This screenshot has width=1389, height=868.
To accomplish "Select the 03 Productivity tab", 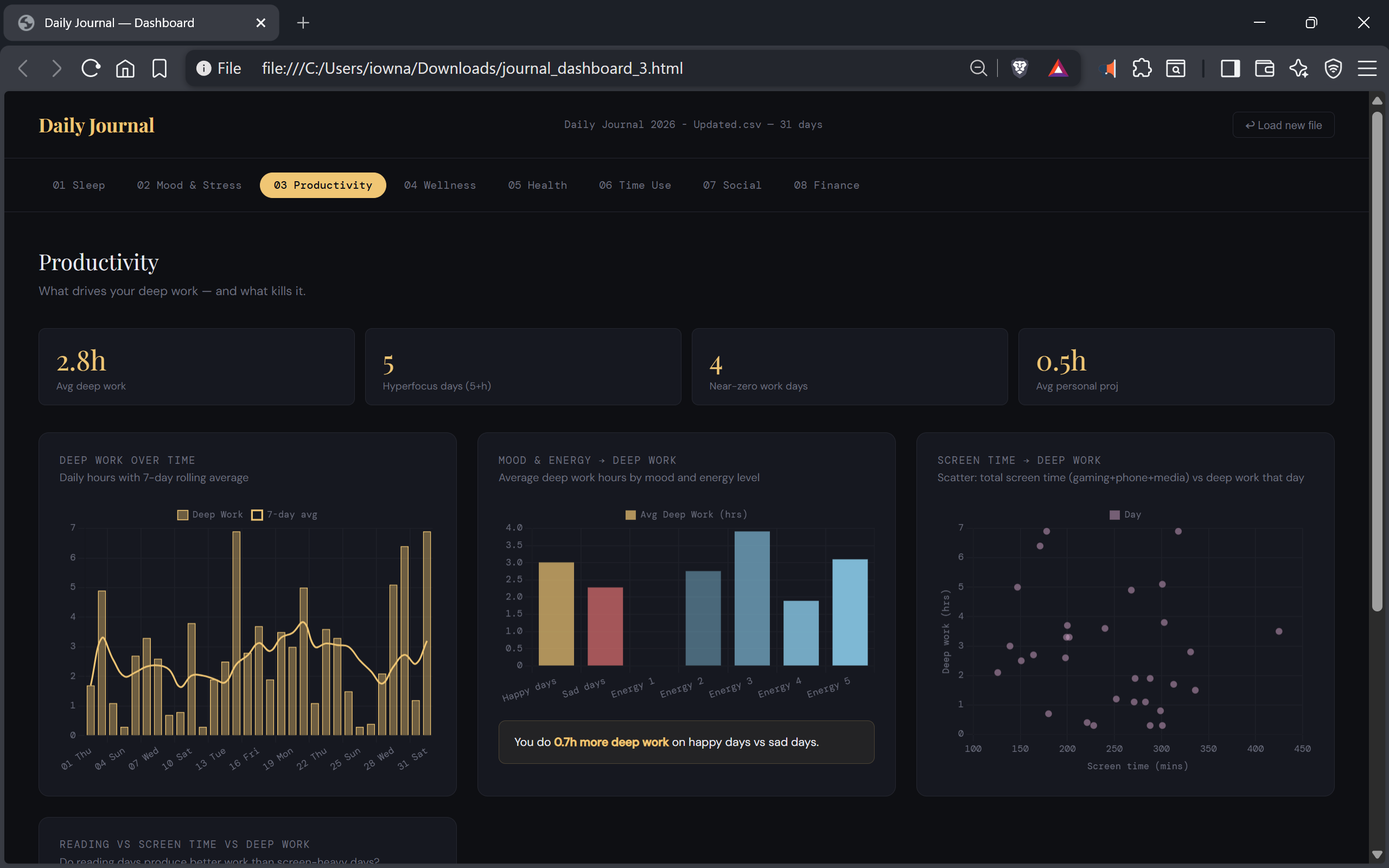I will pos(323,185).
